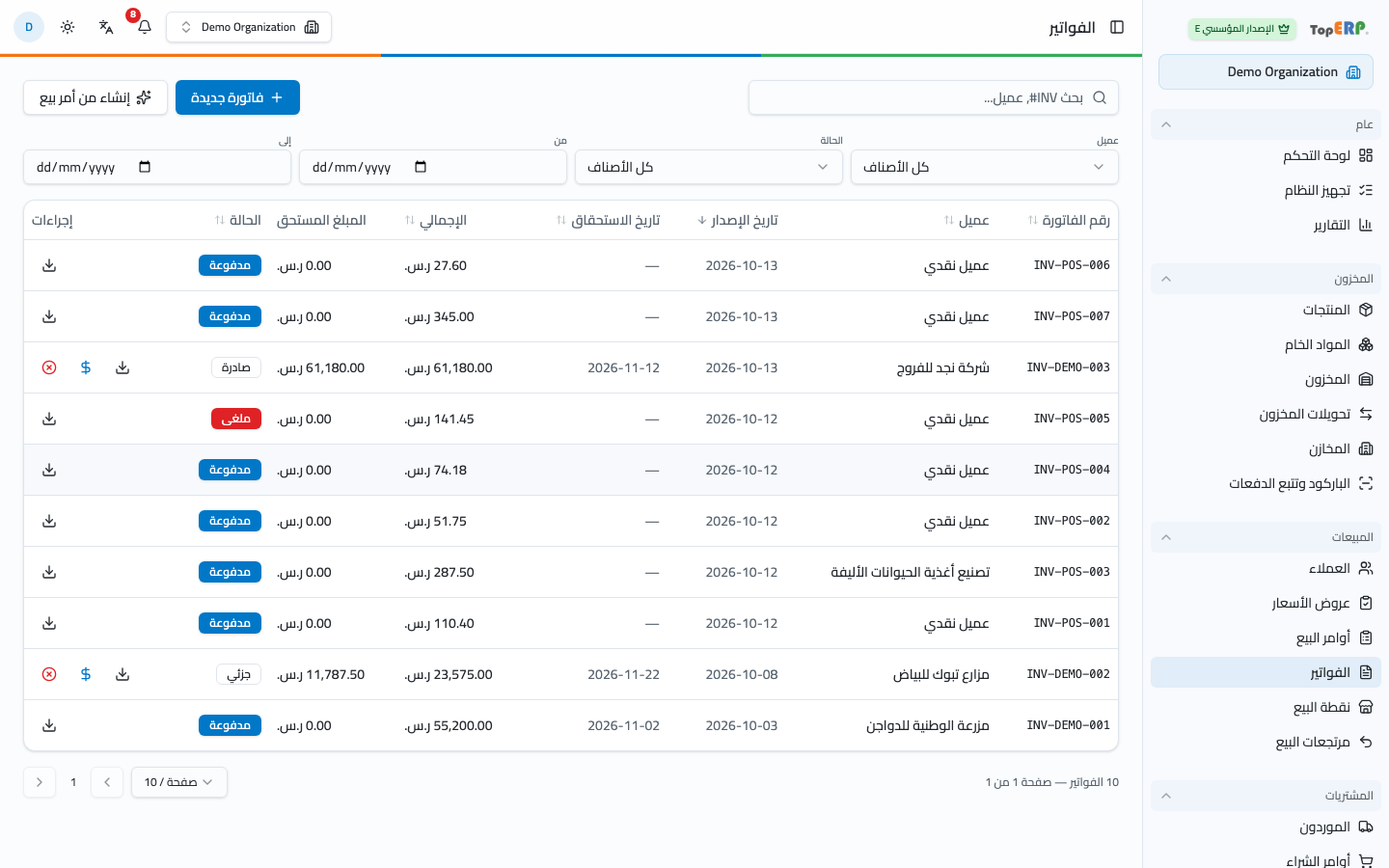This screenshot has width=1389, height=868.
Task: Go to previous page
Action: [107, 782]
